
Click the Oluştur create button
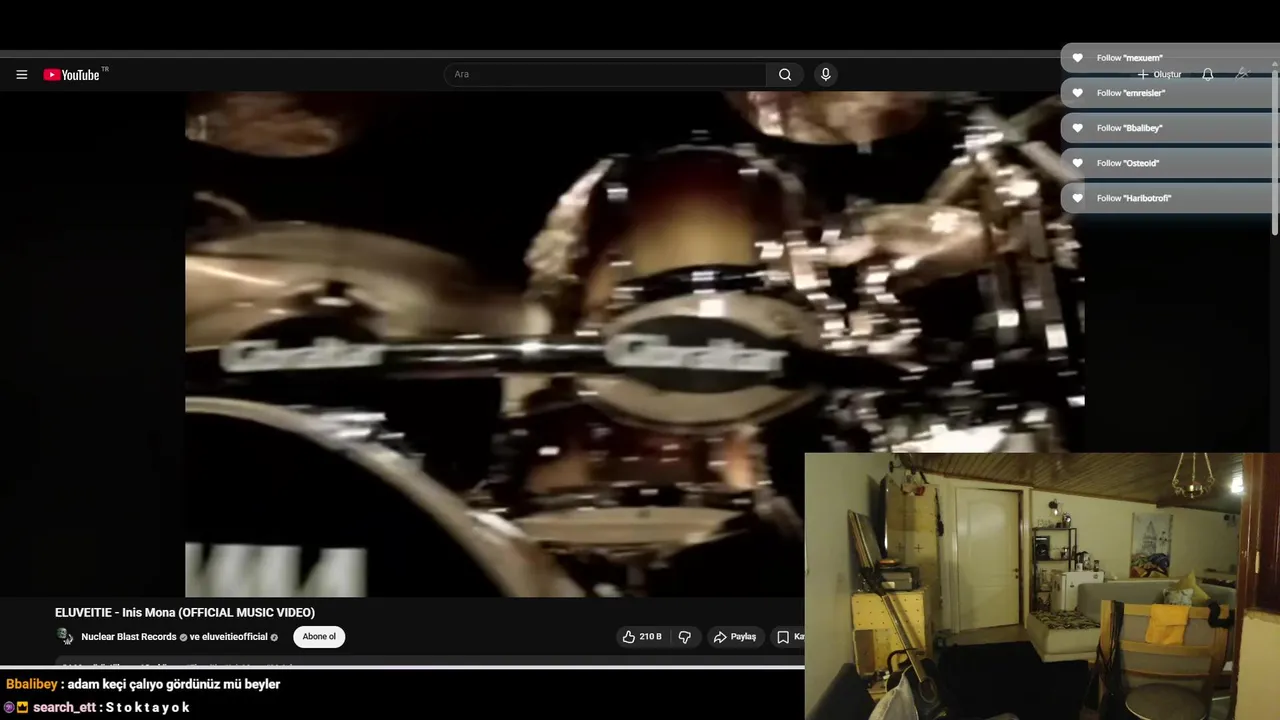coord(1160,75)
